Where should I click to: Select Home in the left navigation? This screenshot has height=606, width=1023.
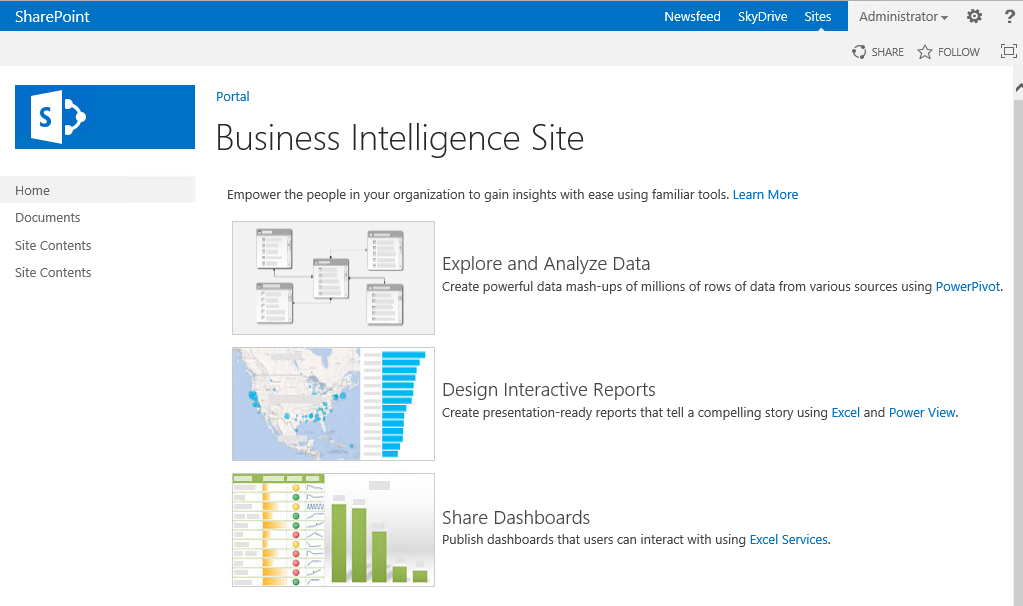[x=33, y=190]
